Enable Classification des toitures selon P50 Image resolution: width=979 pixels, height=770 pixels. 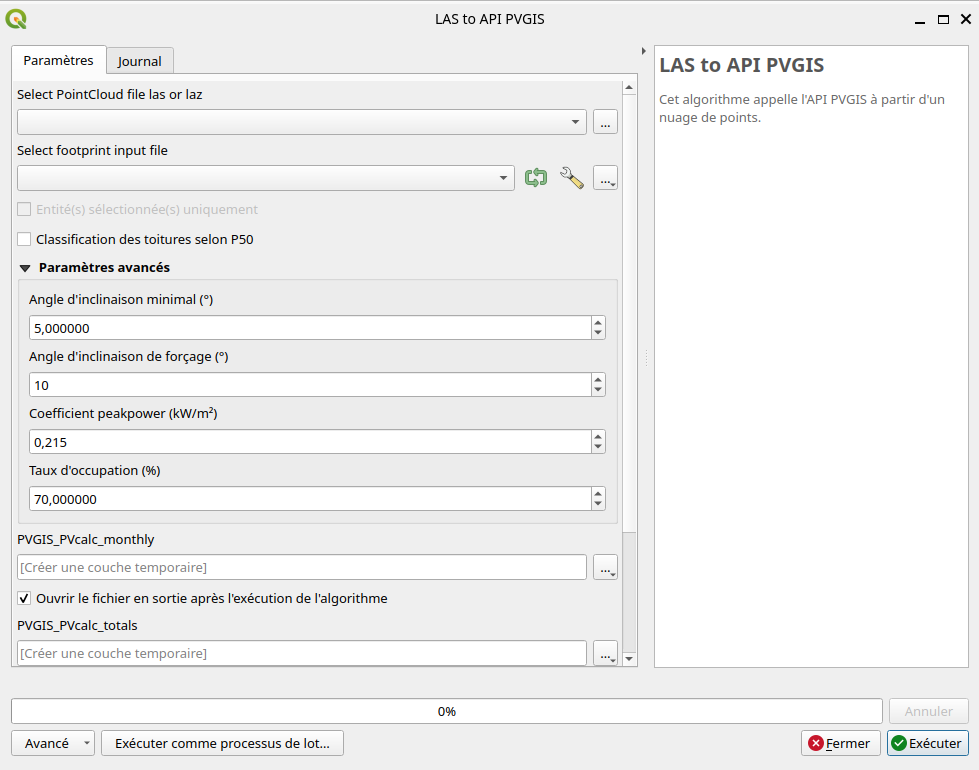point(24,239)
